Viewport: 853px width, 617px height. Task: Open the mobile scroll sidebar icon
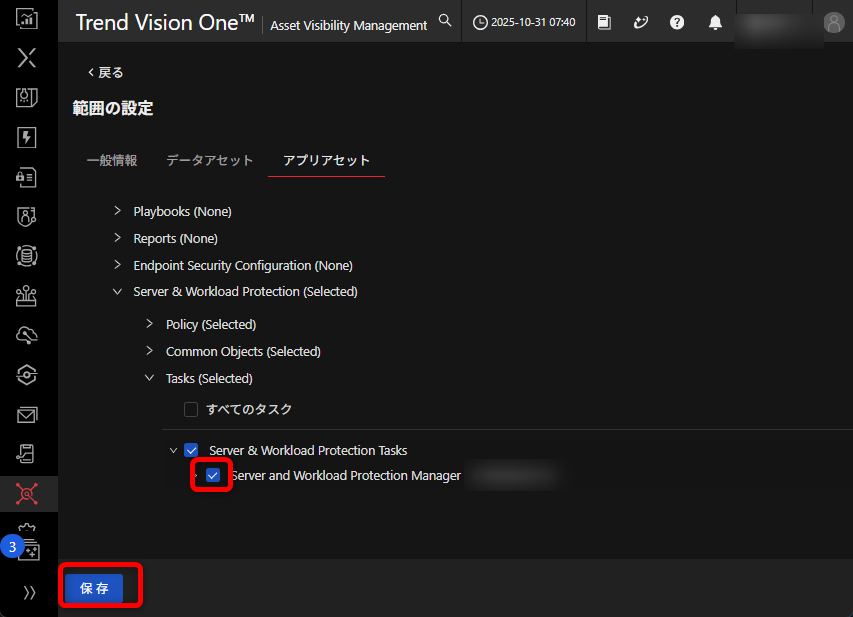point(27,454)
